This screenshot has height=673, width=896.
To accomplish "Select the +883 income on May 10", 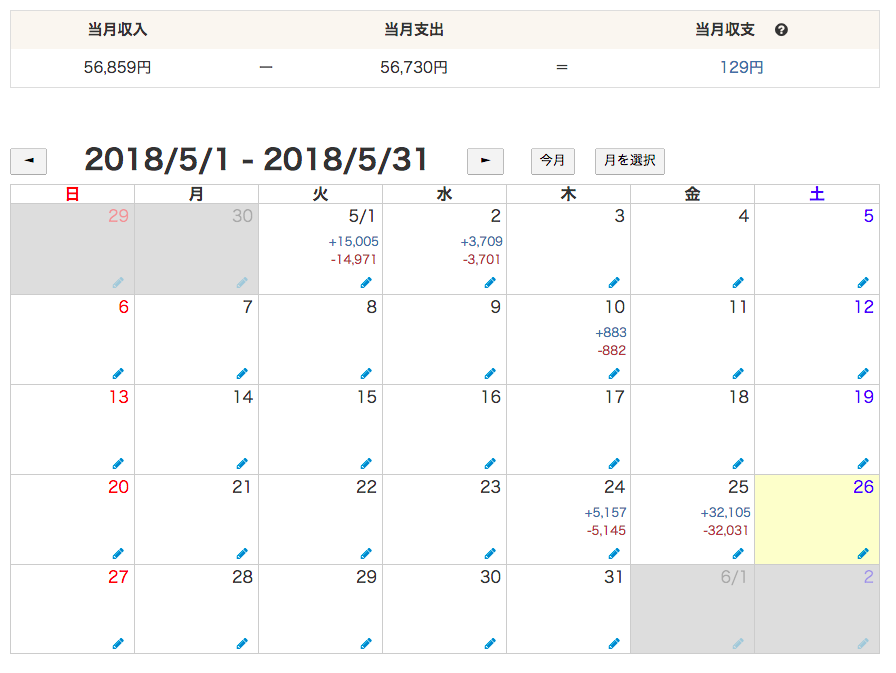I will [611, 333].
